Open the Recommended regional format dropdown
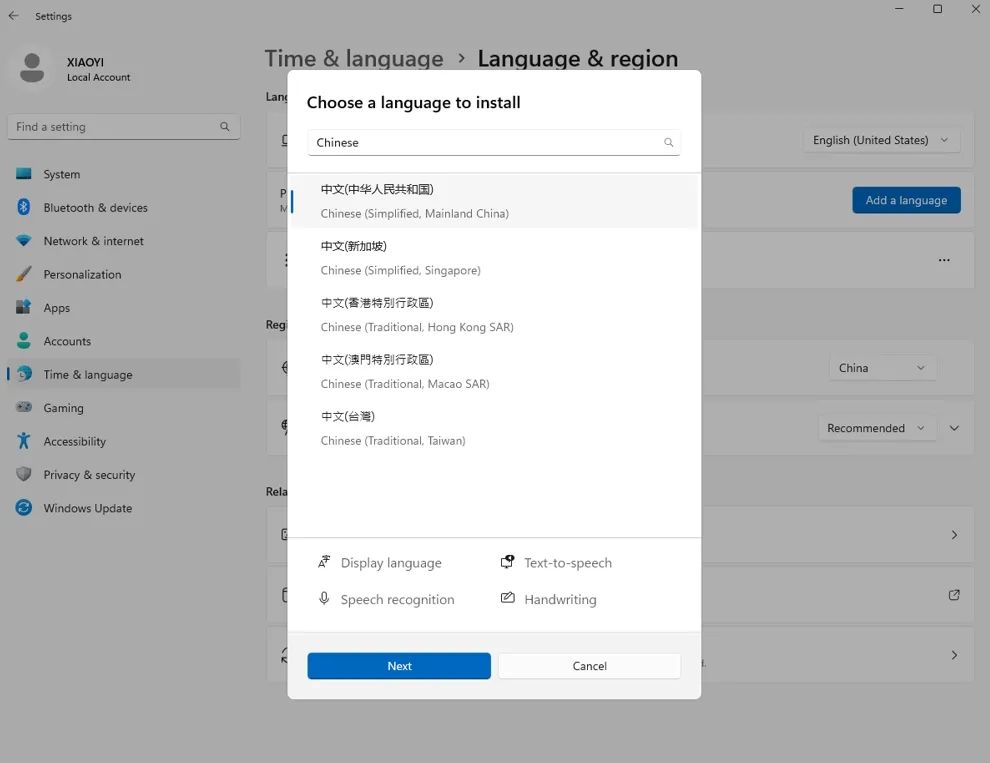 pyautogui.click(x=876, y=428)
